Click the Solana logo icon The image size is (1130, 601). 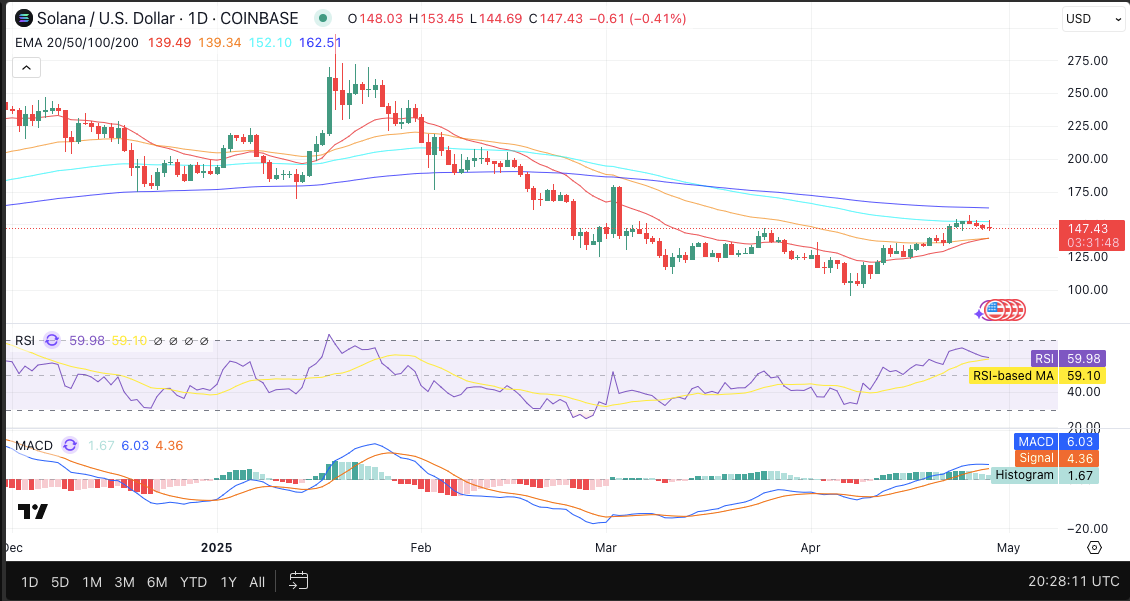24,18
